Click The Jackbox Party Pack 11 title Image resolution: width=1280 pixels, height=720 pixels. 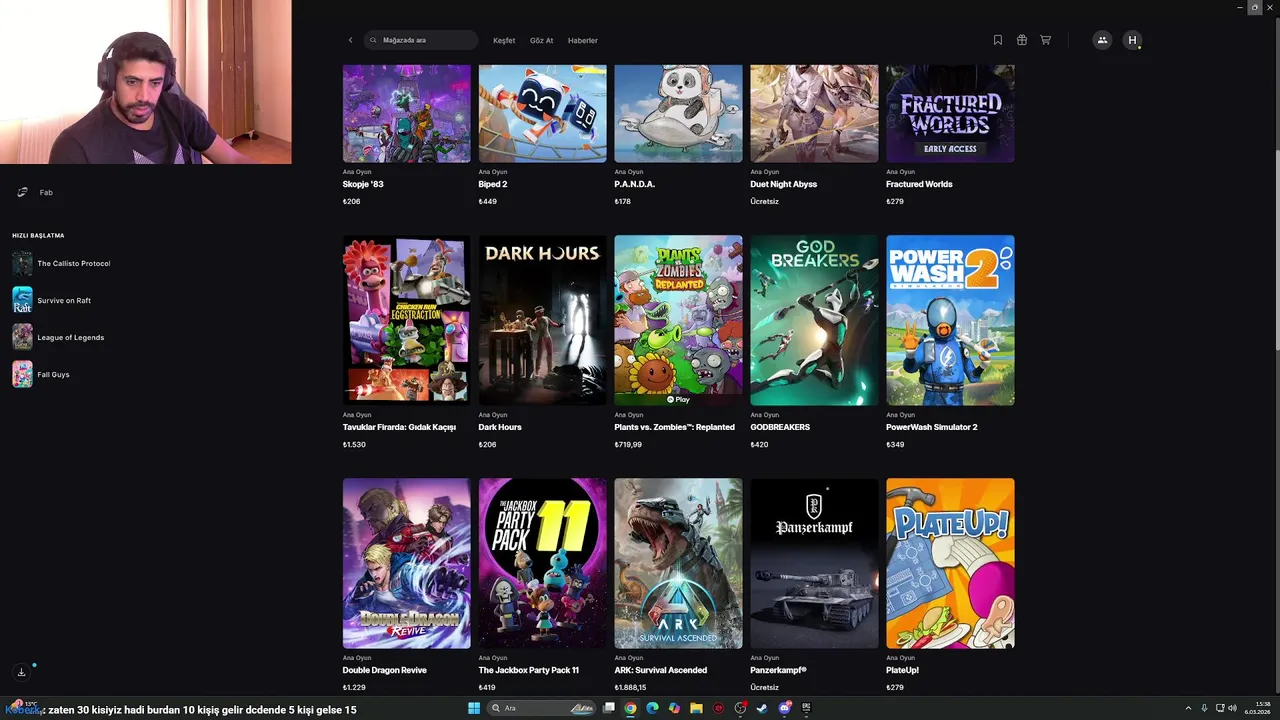coord(529,670)
